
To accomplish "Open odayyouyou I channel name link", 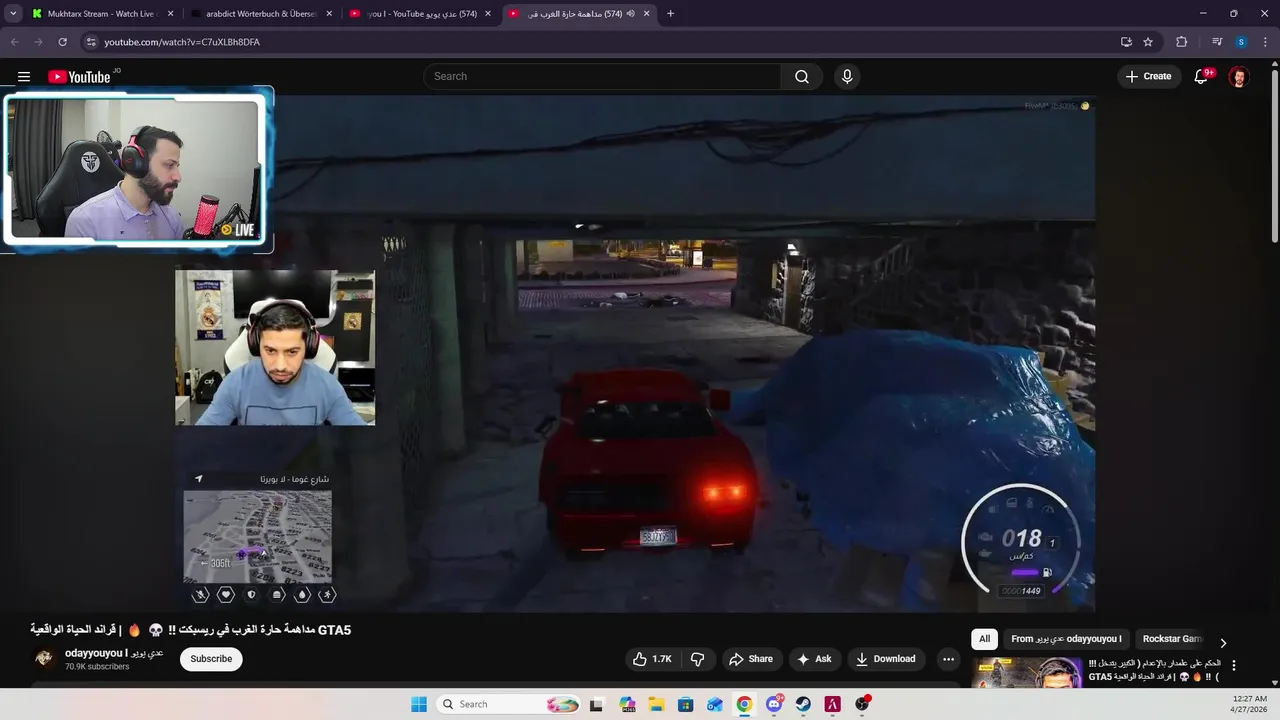I will (113, 653).
